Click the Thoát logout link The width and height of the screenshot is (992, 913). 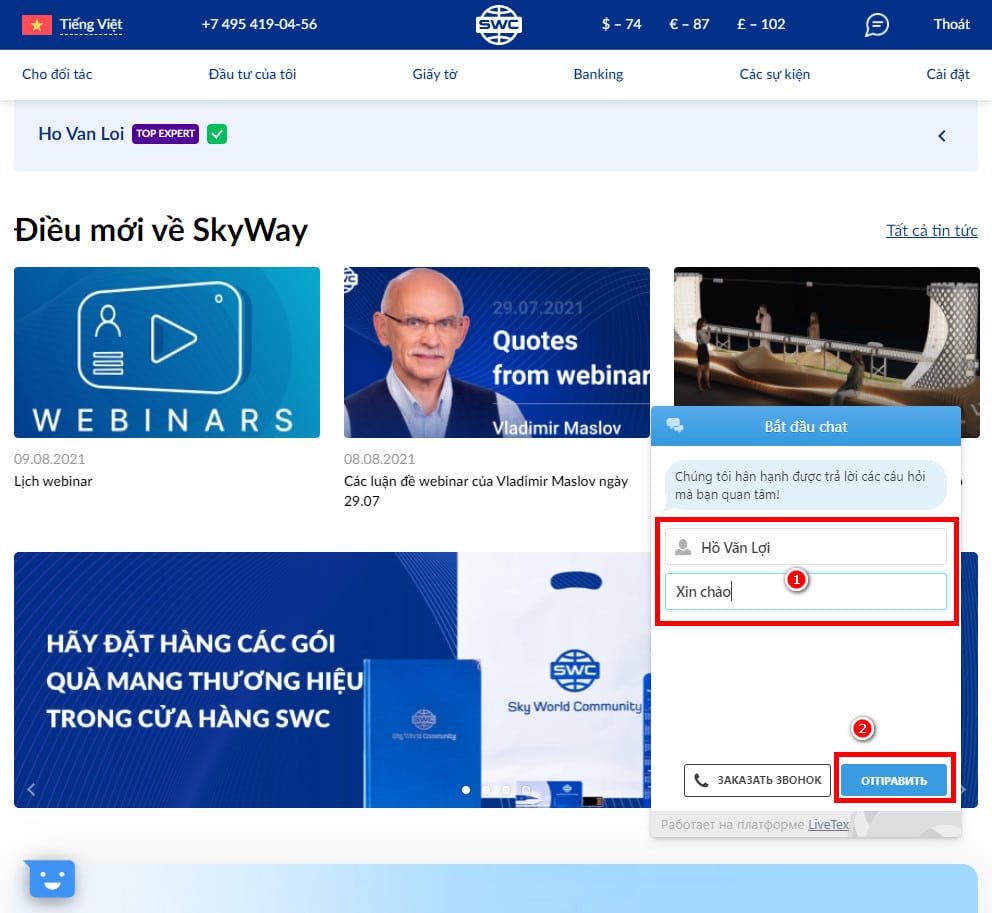(x=952, y=25)
